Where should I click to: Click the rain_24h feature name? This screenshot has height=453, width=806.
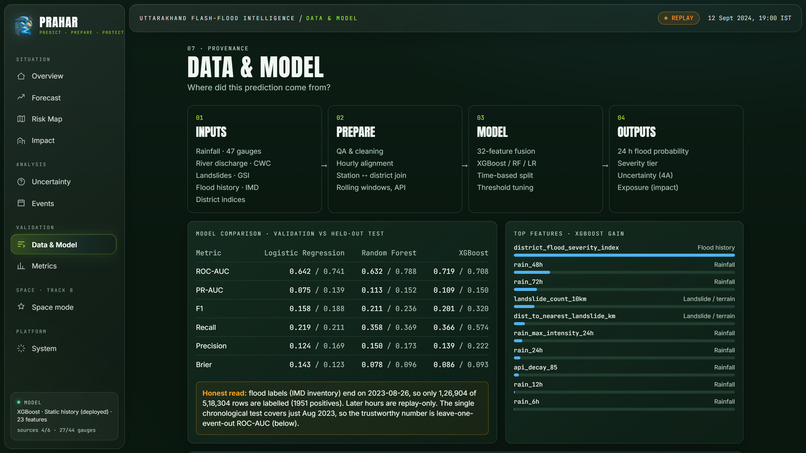pyautogui.click(x=528, y=350)
